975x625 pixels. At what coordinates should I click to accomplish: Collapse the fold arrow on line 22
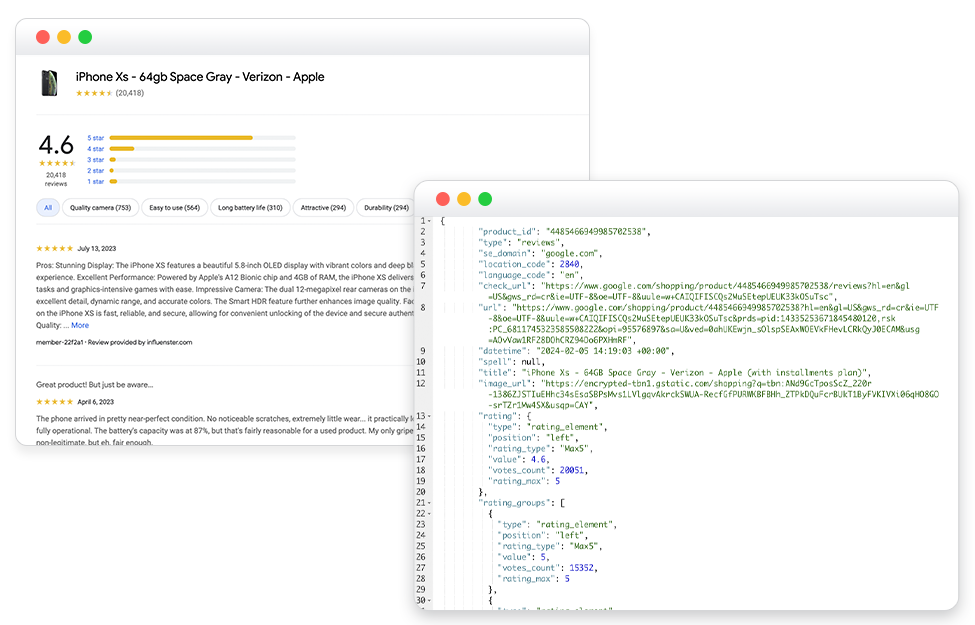429,514
